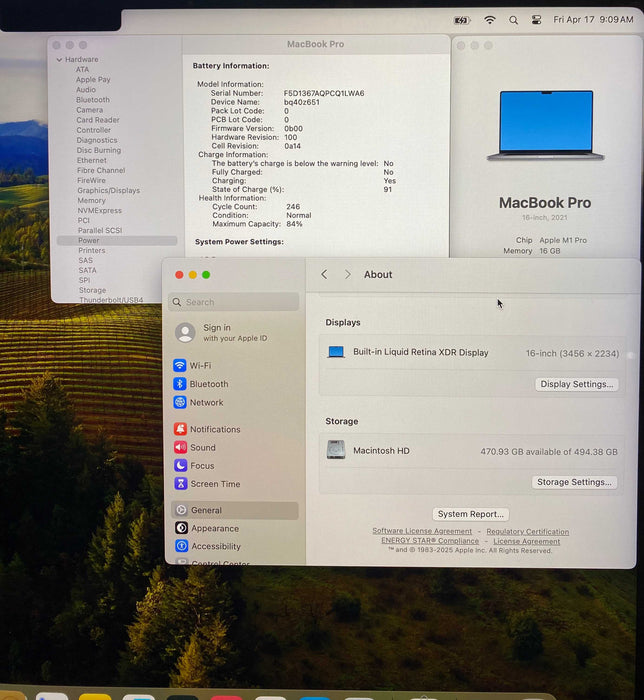The width and height of the screenshot is (644, 700).
Task: Select Power in the System Information sidebar
Action: pyautogui.click(x=117, y=240)
